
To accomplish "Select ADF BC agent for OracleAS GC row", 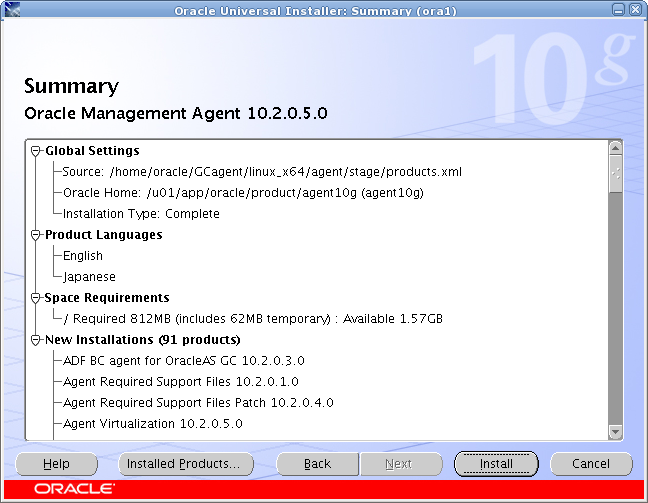I will (183, 361).
